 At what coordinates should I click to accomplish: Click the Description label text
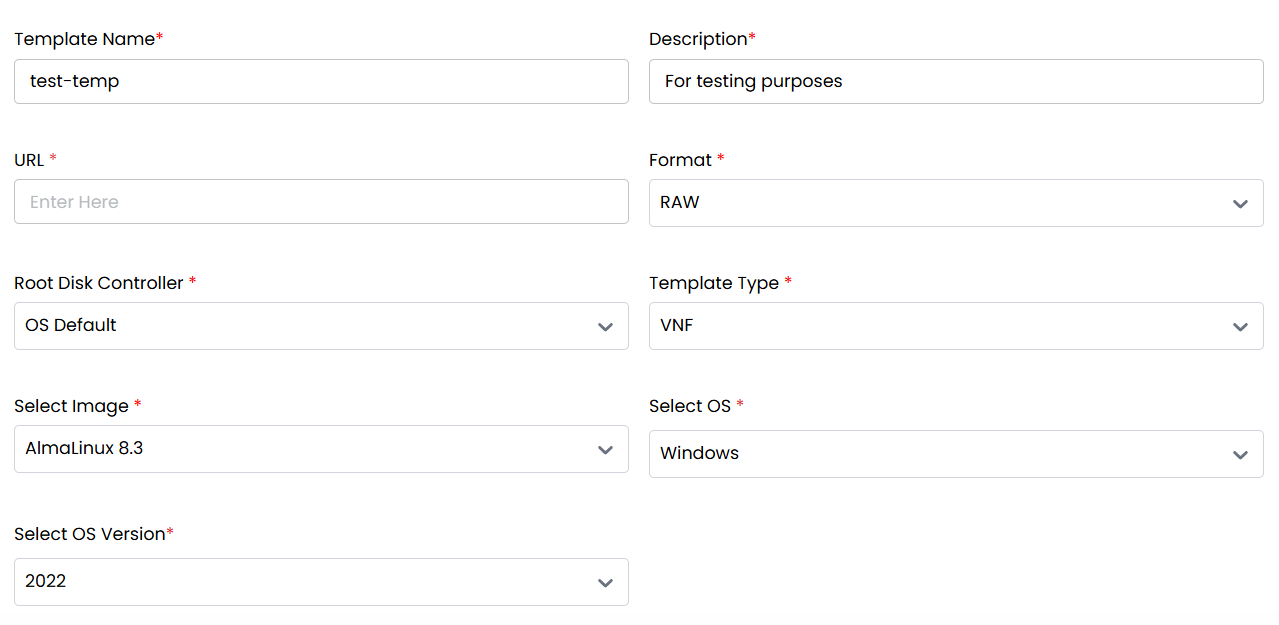click(x=698, y=39)
